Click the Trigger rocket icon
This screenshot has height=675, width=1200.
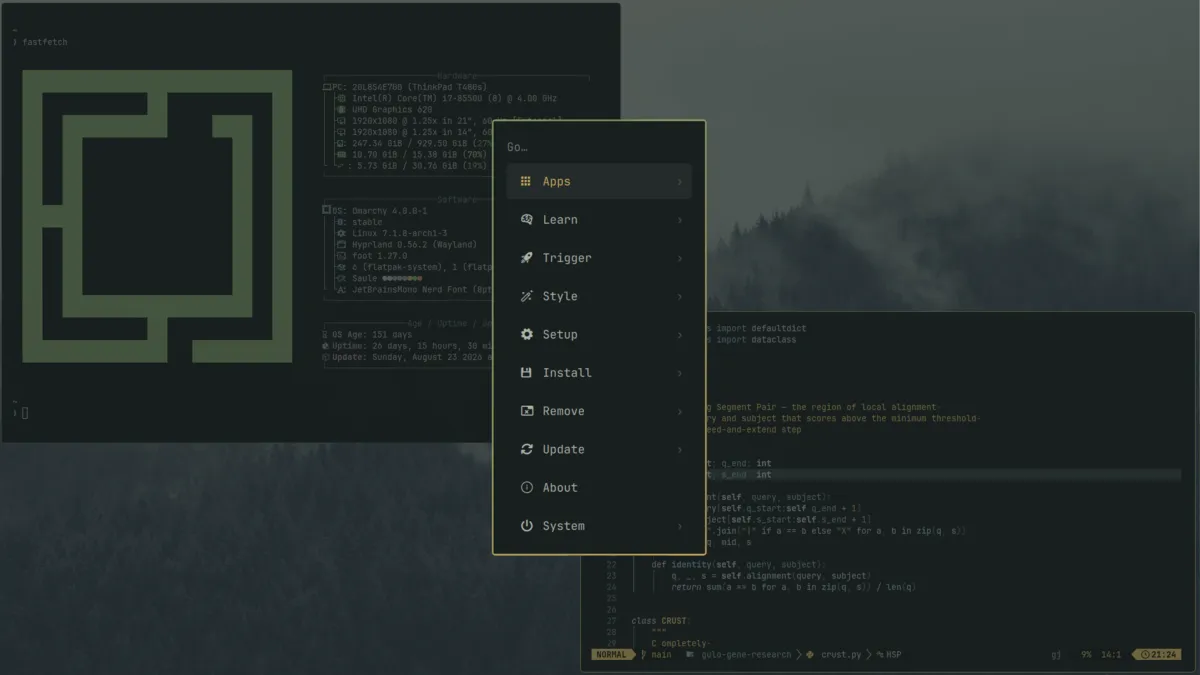(526, 258)
